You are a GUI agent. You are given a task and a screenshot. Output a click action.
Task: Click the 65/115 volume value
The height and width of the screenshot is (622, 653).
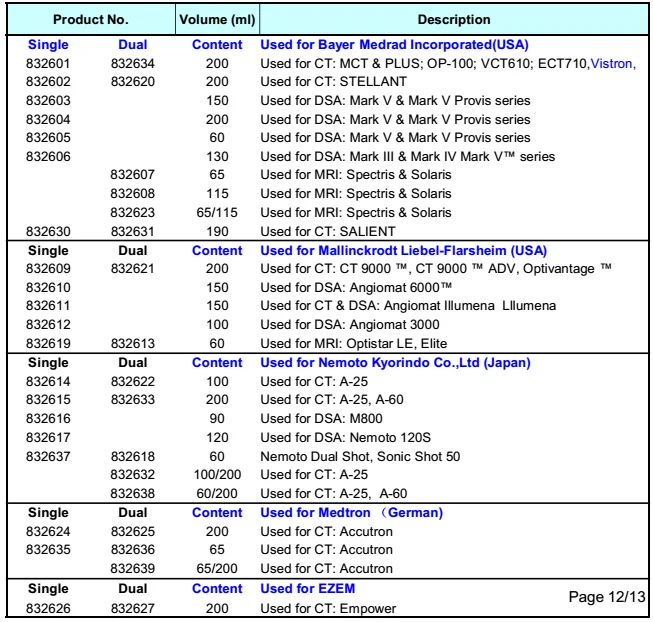(x=217, y=213)
